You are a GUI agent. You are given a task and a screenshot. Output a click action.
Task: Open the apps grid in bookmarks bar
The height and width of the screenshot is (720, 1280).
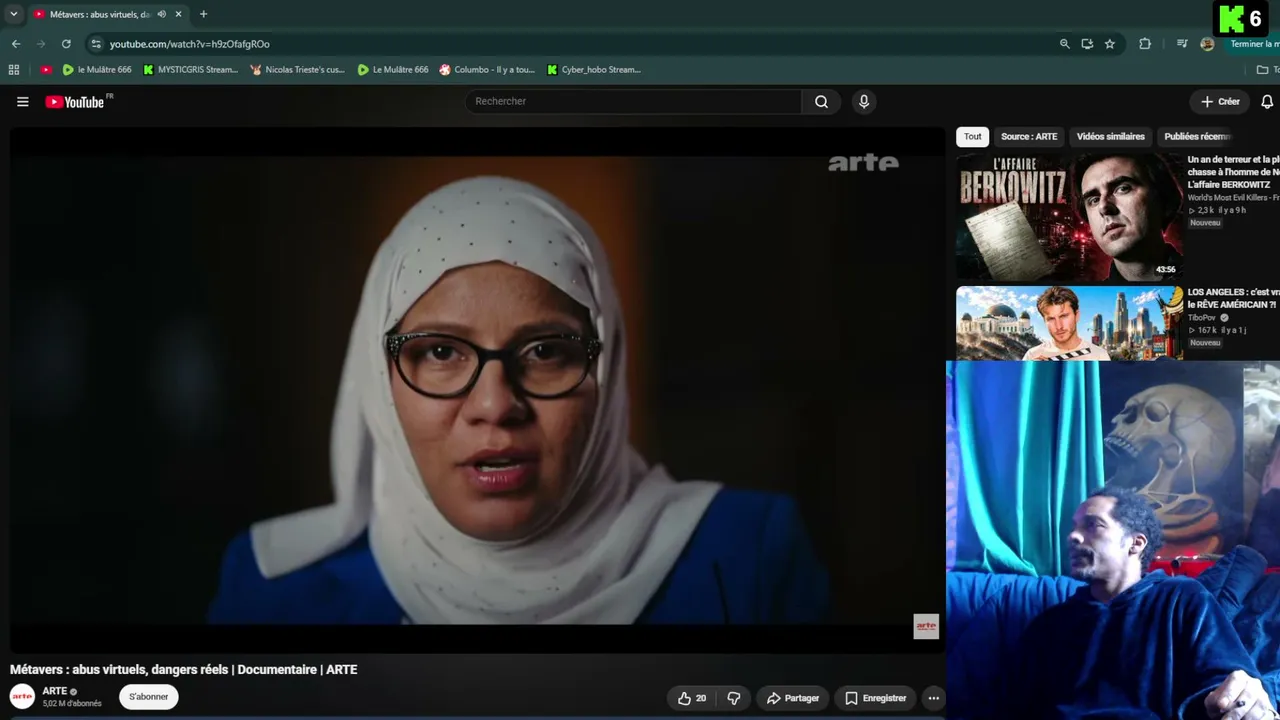14,70
